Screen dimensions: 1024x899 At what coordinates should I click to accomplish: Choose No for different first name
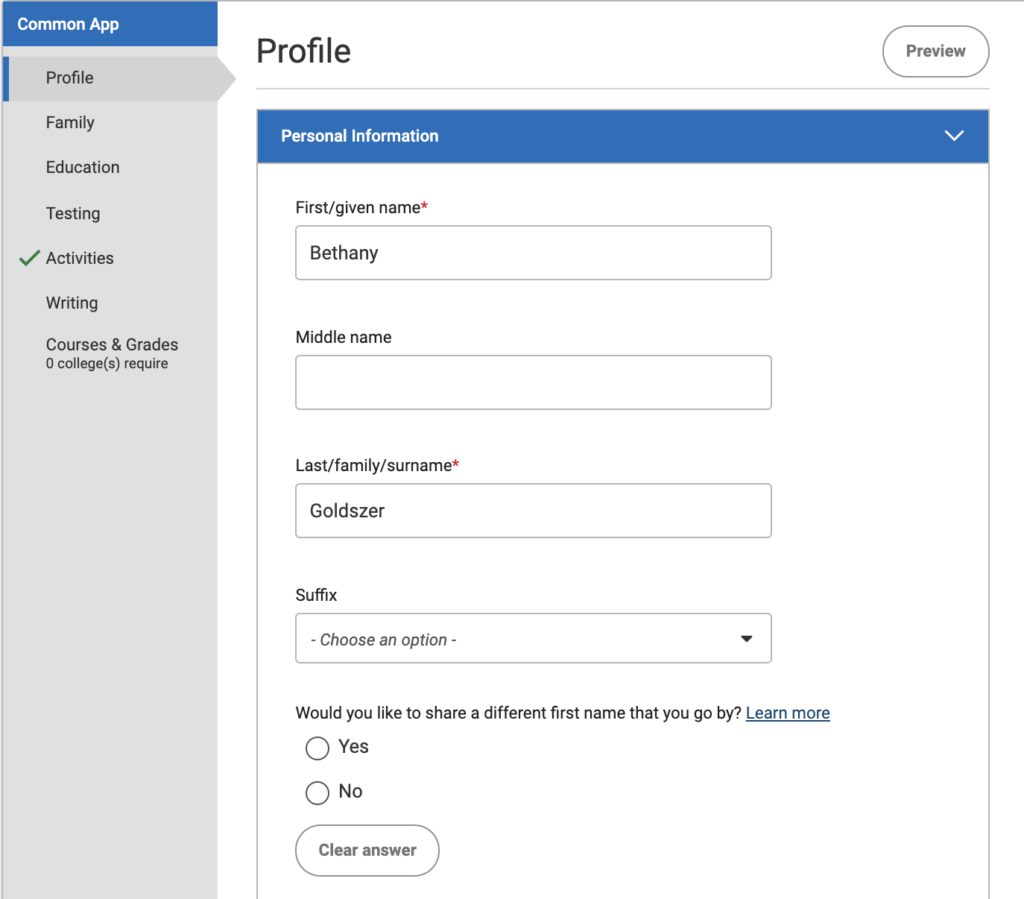pyautogui.click(x=317, y=792)
